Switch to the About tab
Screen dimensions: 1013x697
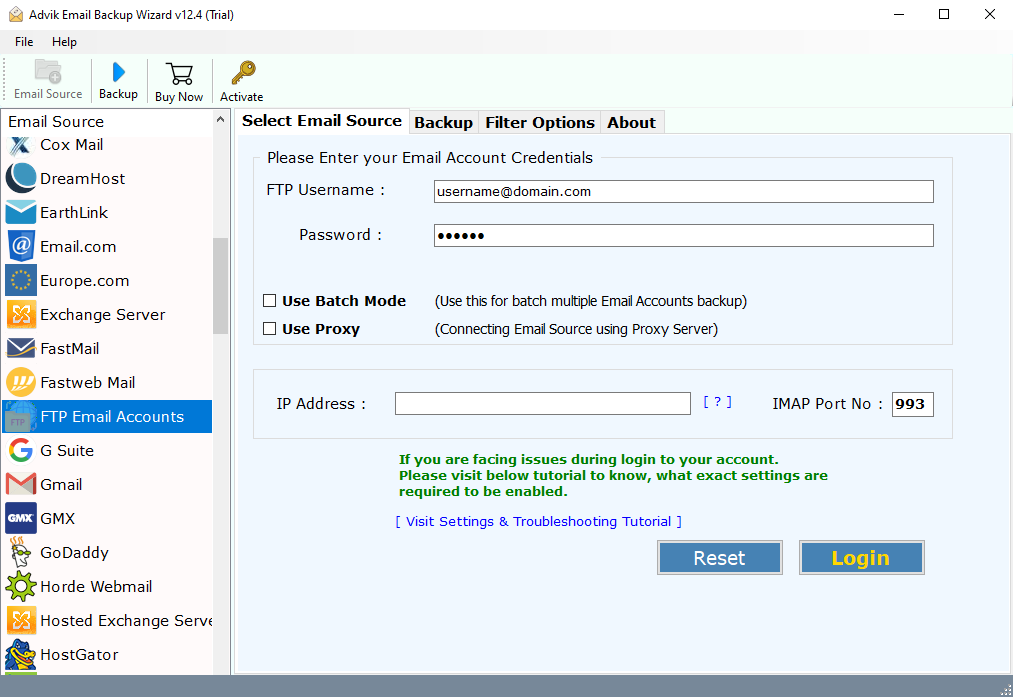click(631, 123)
